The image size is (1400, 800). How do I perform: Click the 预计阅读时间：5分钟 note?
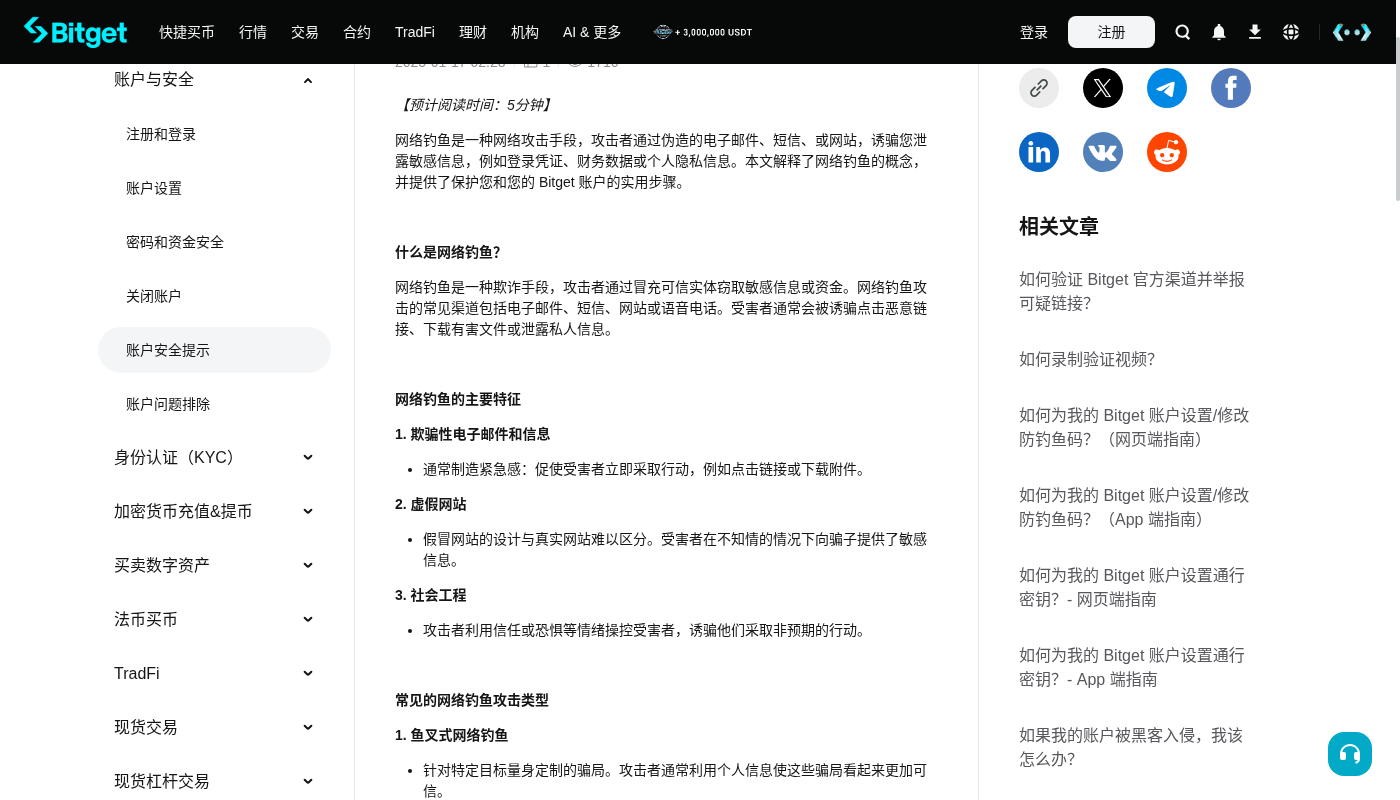coord(475,105)
